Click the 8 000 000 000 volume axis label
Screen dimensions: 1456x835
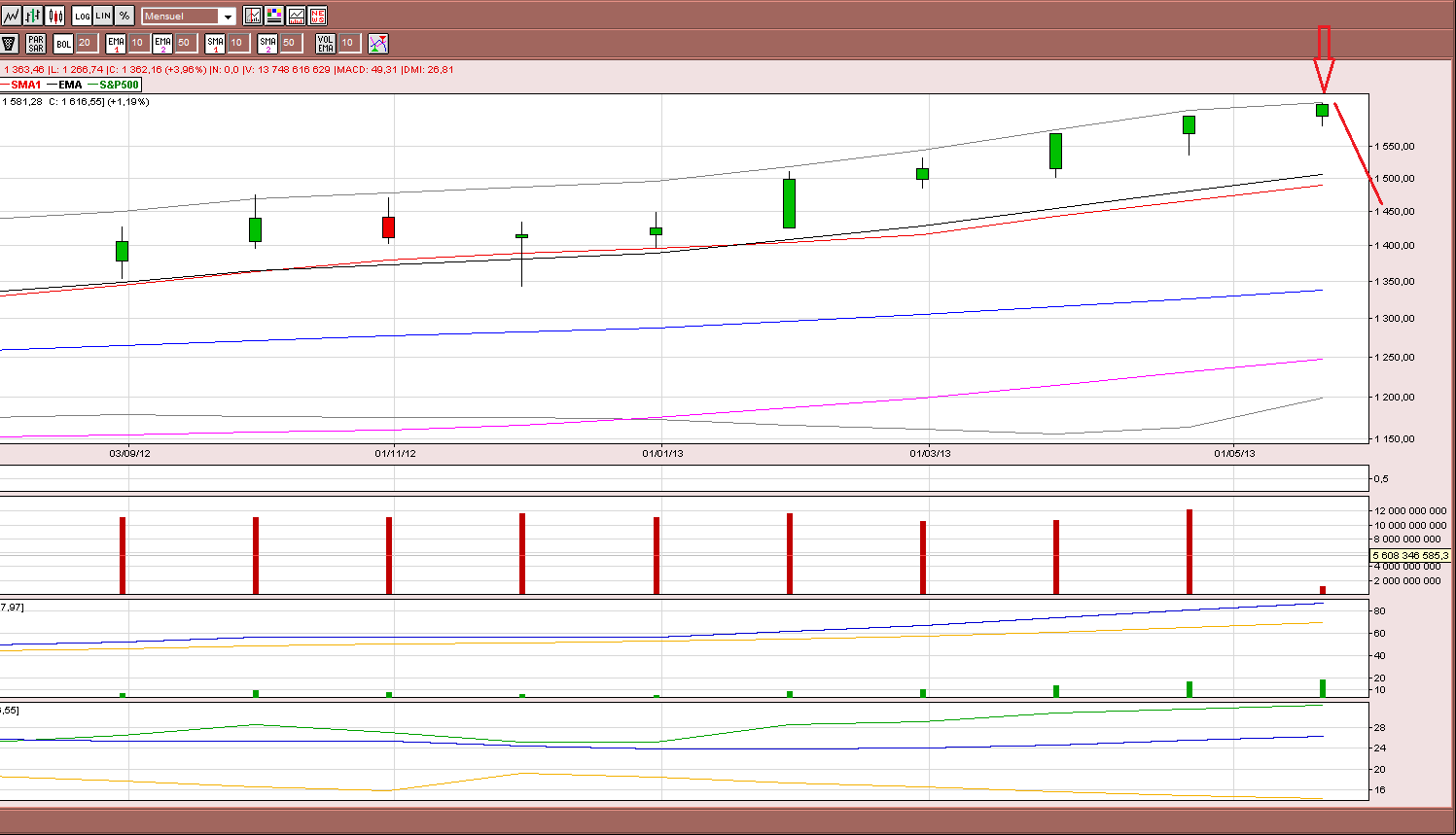[x=1407, y=539]
